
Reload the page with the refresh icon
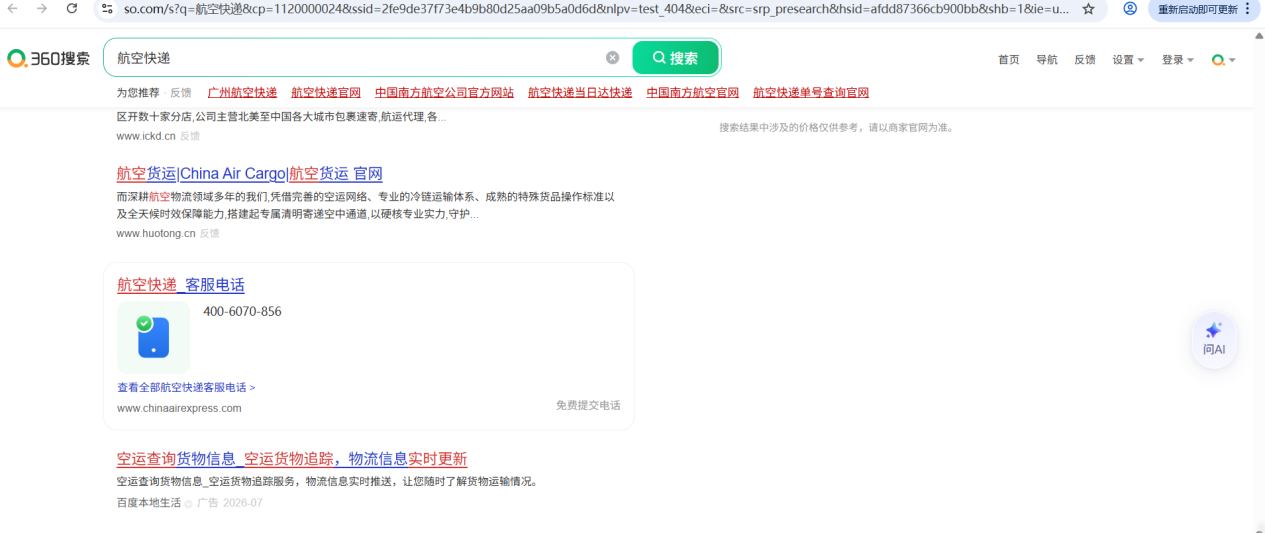[72, 8]
